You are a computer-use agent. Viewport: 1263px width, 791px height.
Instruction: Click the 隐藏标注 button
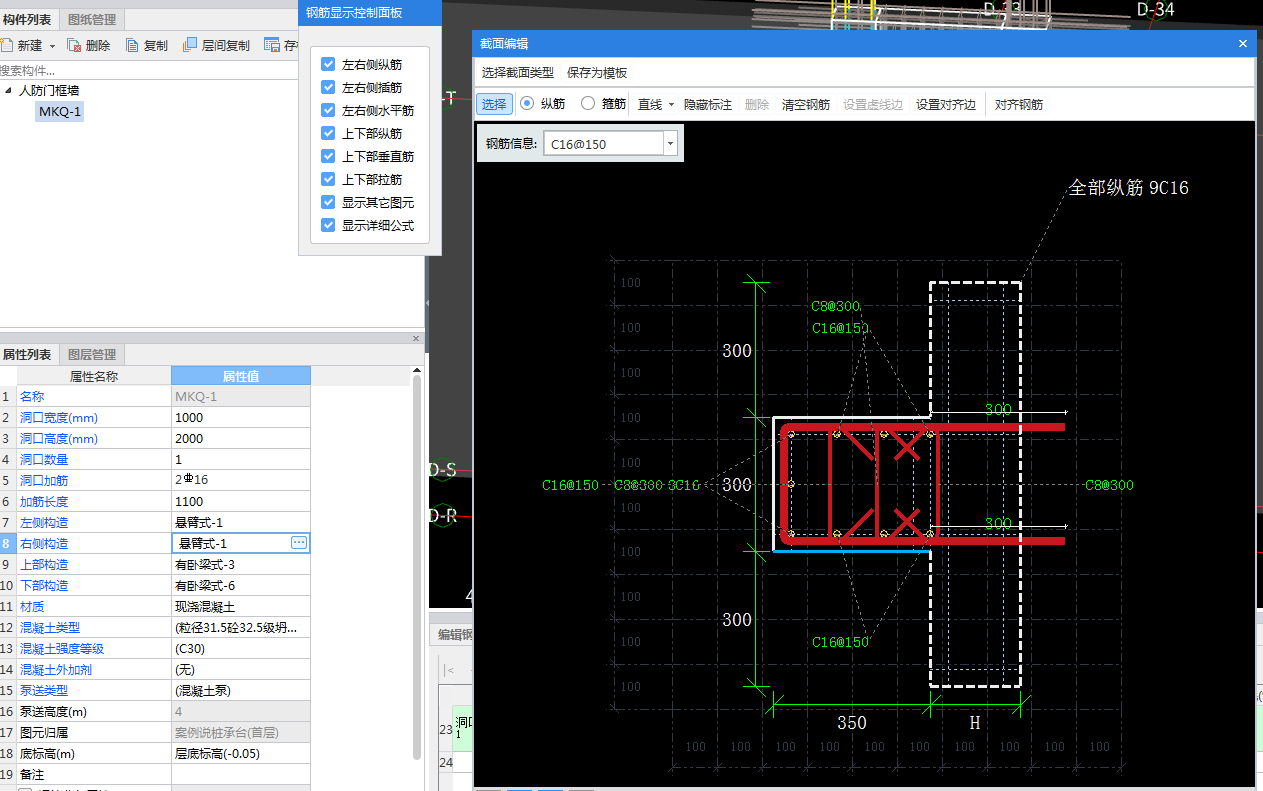tap(708, 105)
